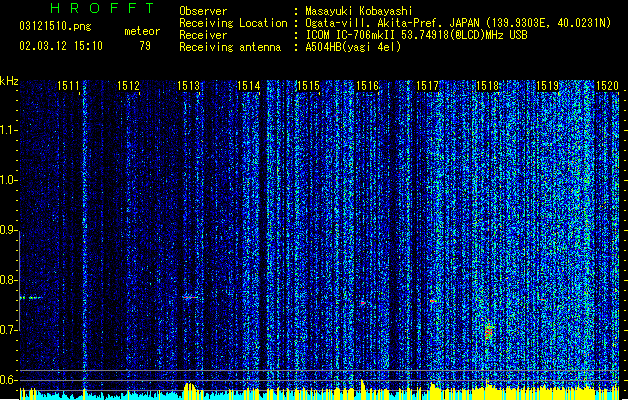Click the yellow signal level peak below 1513
The width and height of the screenshot is (629, 400).
tap(191, 390)
